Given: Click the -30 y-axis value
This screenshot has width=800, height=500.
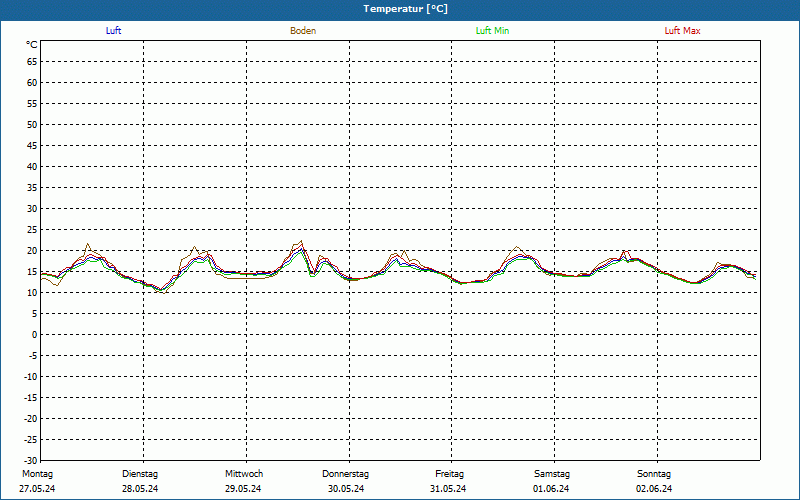Looking at the screenshot, I should coord(31,461).
